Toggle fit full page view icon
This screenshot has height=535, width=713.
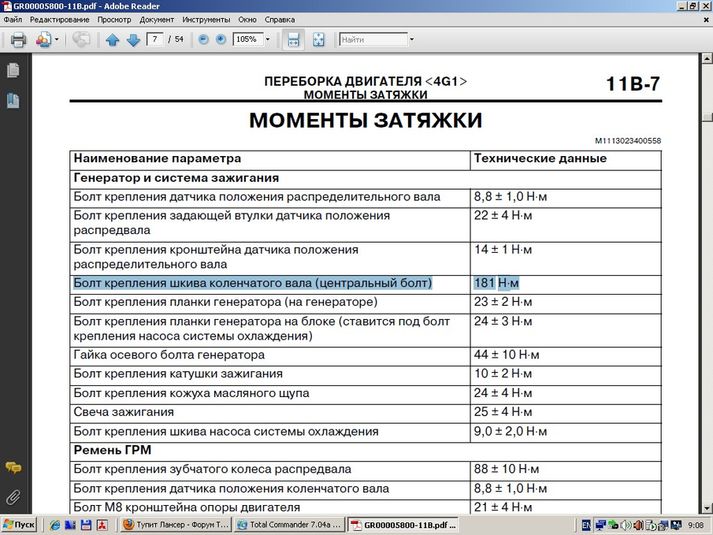pos(319,40)
